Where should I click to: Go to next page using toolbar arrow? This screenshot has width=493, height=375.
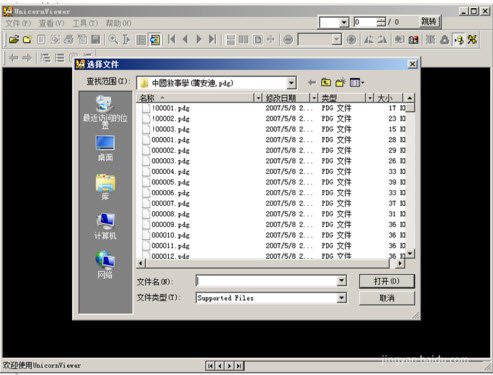tap(199, 39)
